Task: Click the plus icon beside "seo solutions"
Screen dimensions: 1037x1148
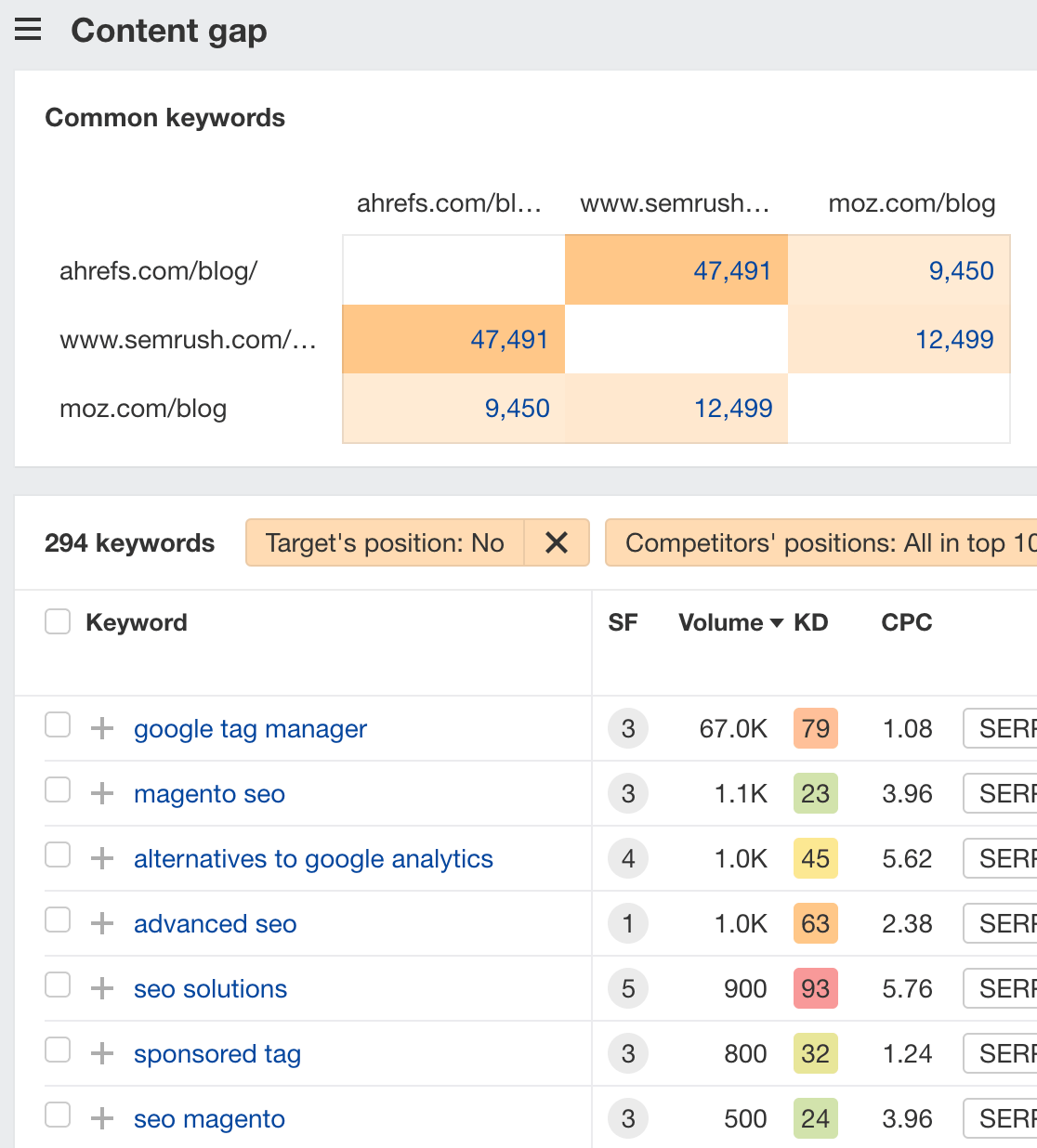Action: (x=101, y=988)
